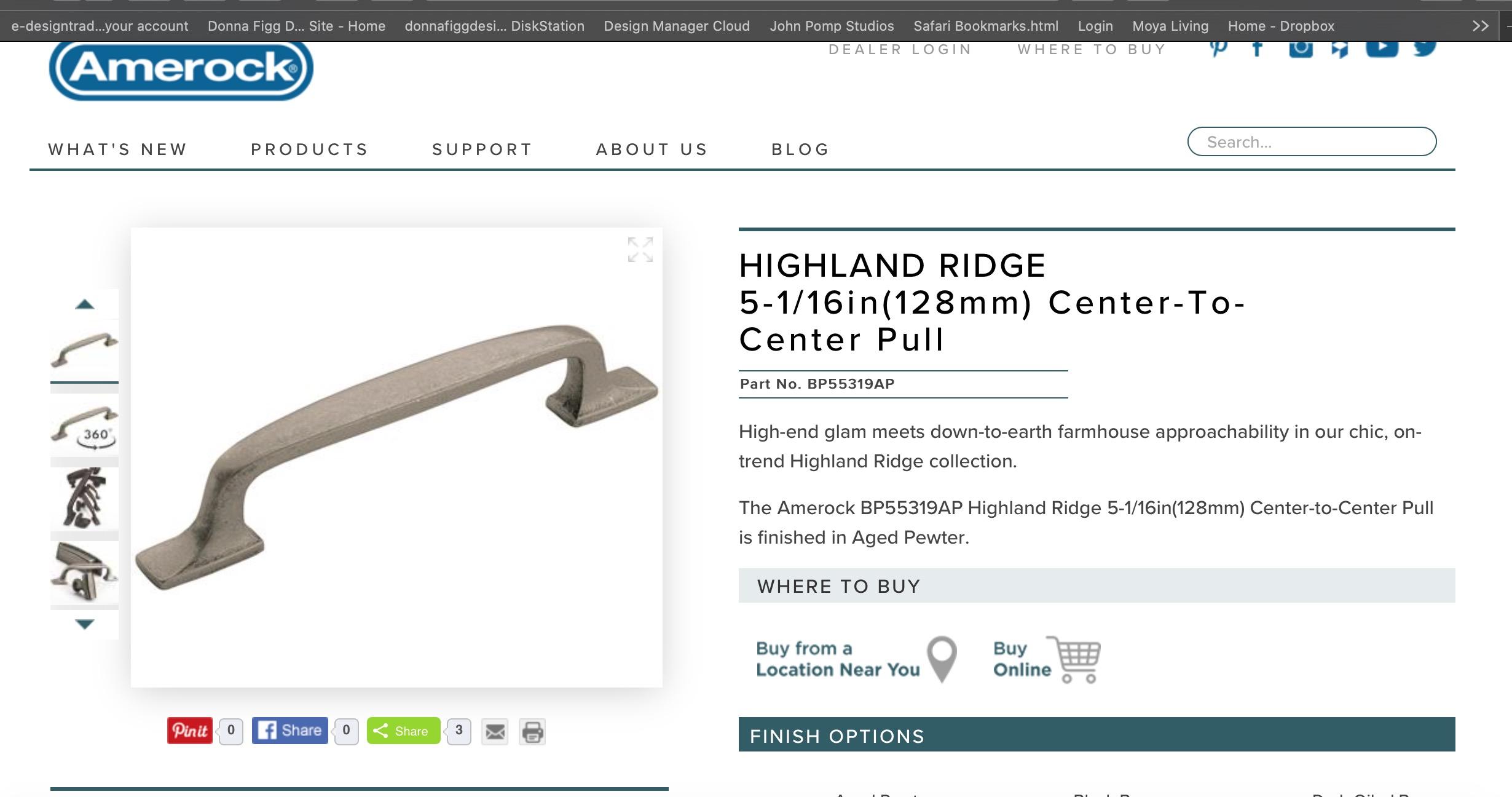Click the green Share button

point(404,731)
